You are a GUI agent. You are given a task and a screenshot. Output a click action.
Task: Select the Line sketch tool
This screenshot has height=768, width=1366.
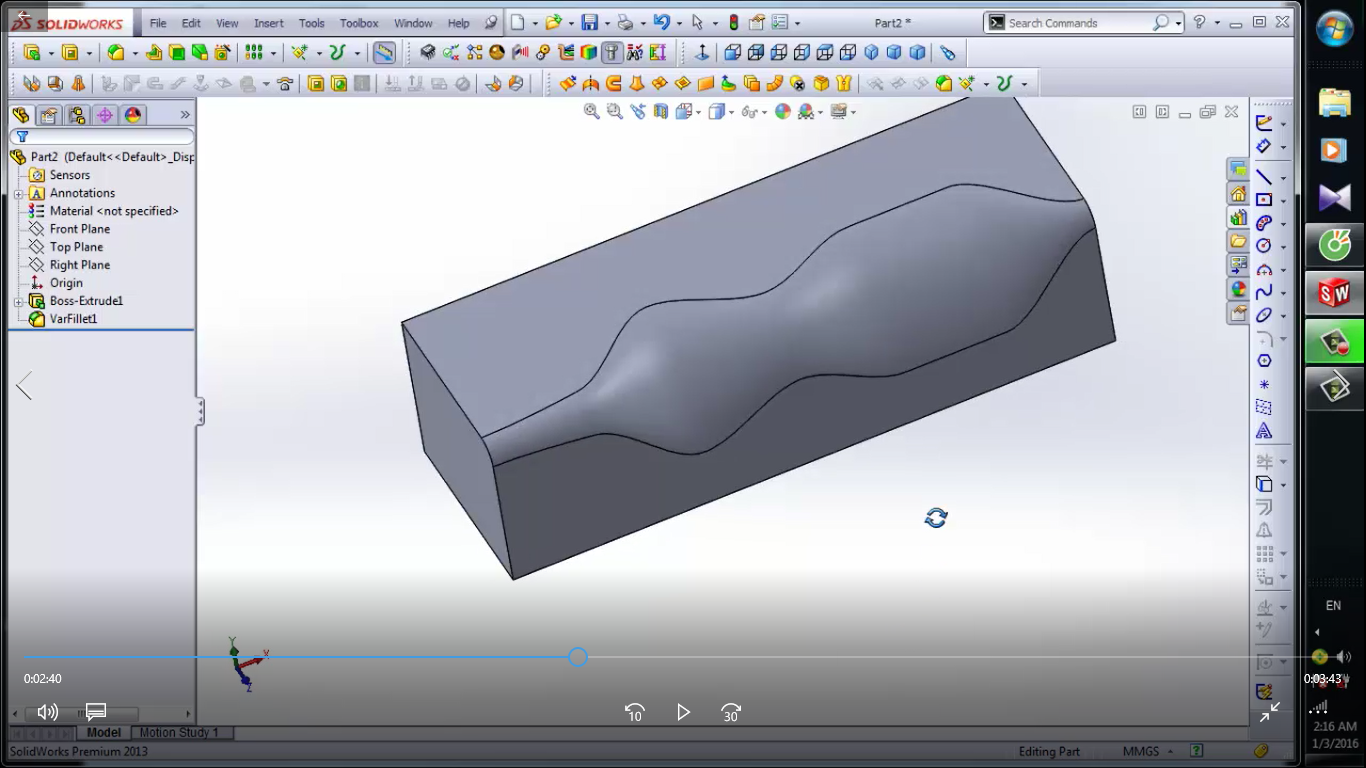1264,177
